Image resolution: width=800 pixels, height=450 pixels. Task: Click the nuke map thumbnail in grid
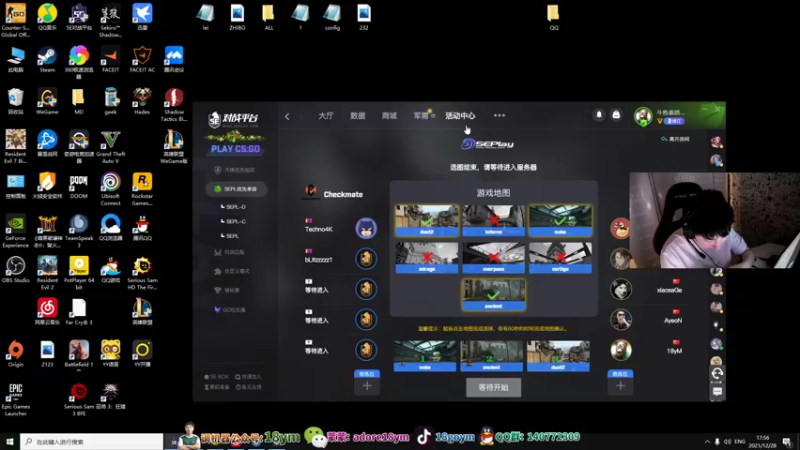click(x=560, y=220)
